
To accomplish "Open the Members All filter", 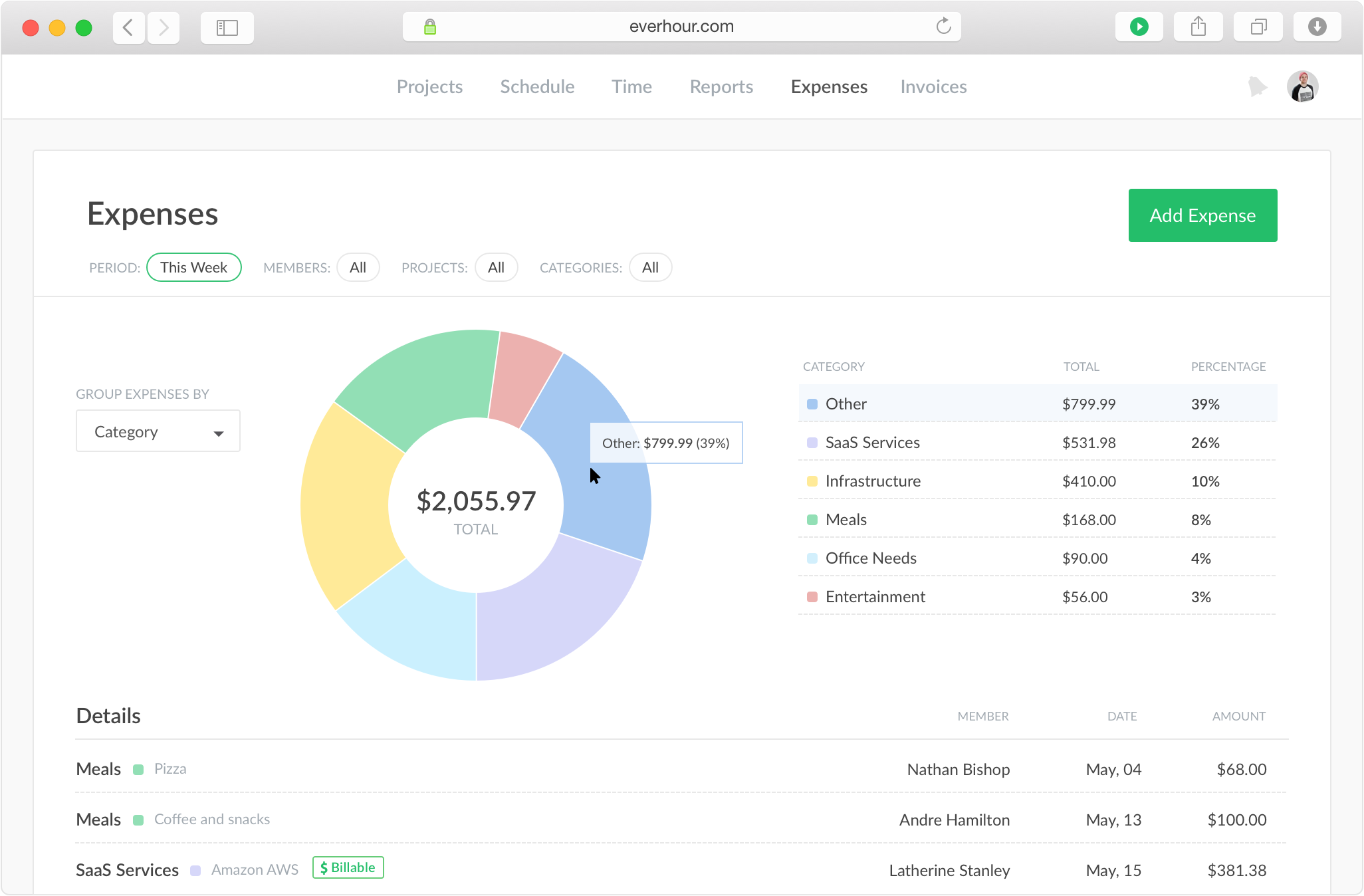I will coord(358,267).
